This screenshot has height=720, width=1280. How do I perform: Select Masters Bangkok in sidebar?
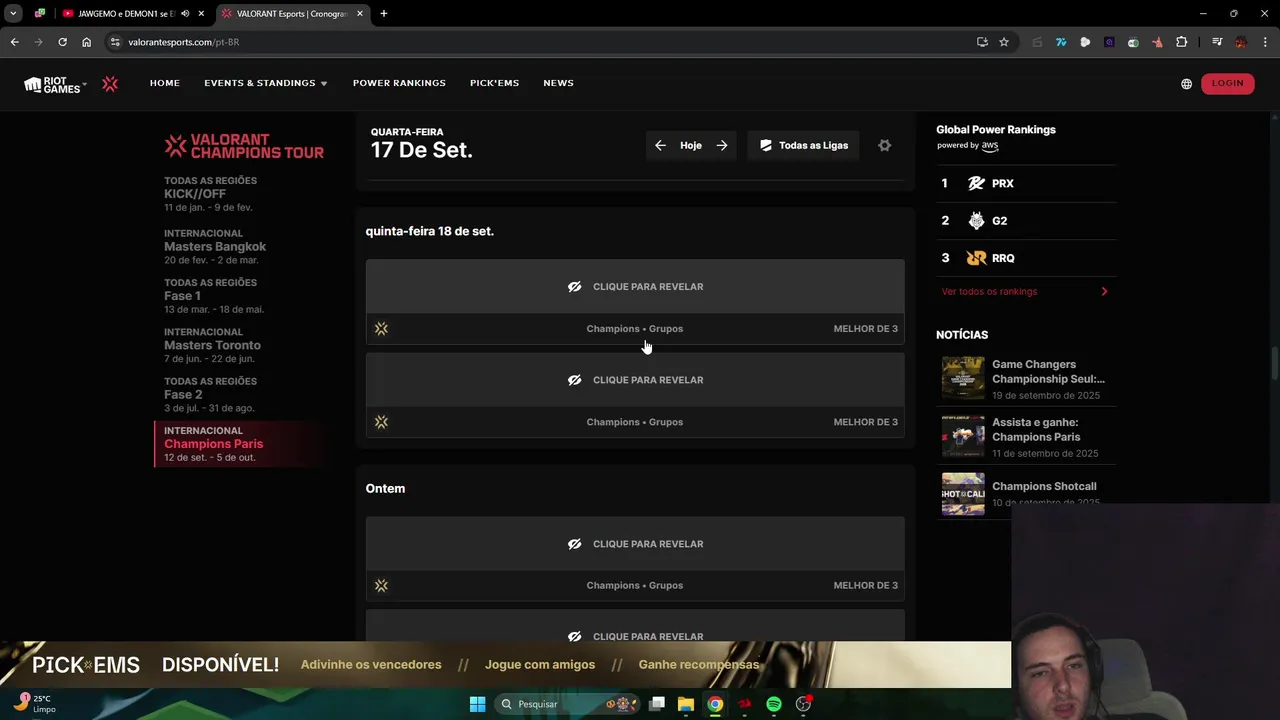[x=215, y=247]
